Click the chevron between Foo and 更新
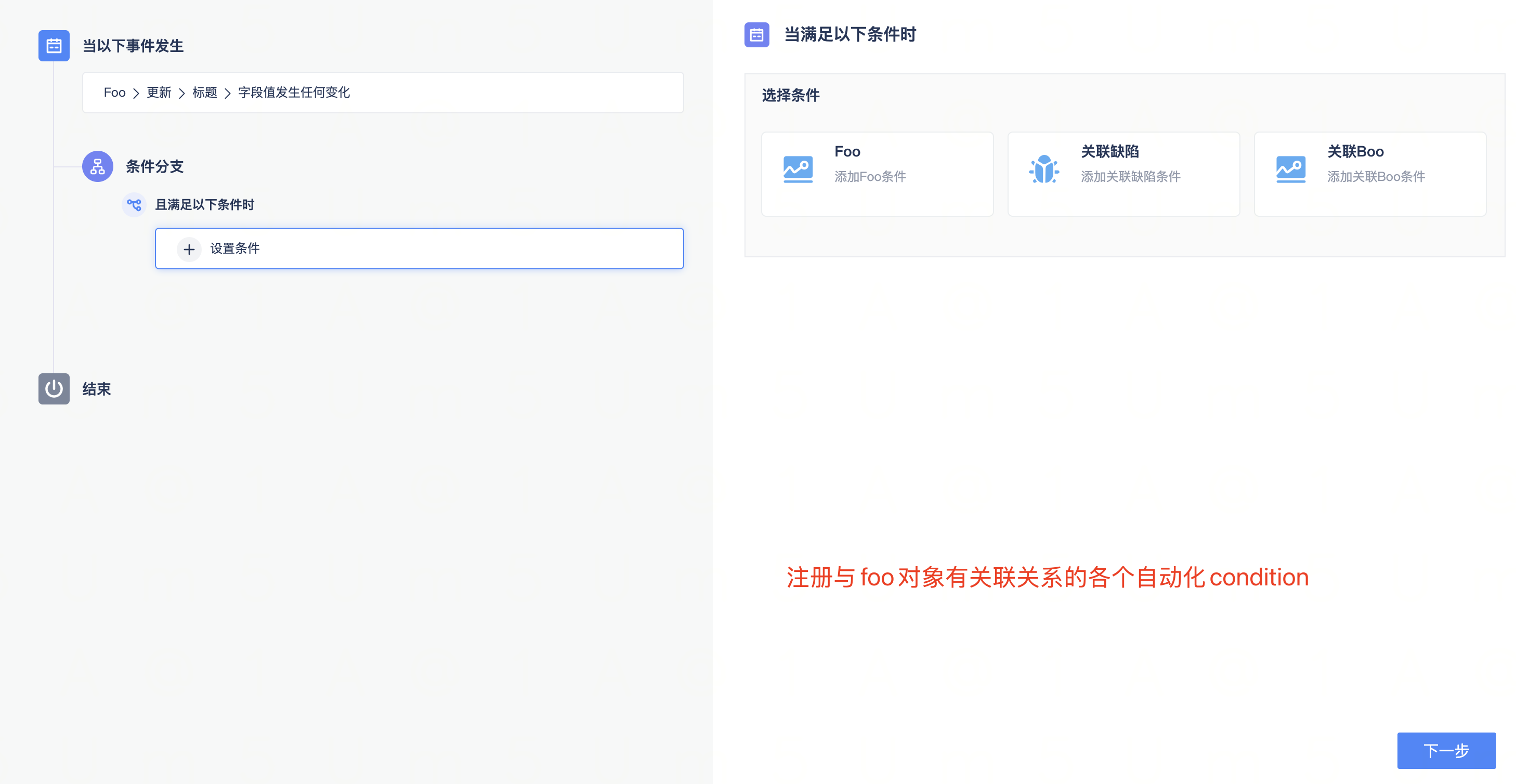1516x784 pixels. [136, 93]
